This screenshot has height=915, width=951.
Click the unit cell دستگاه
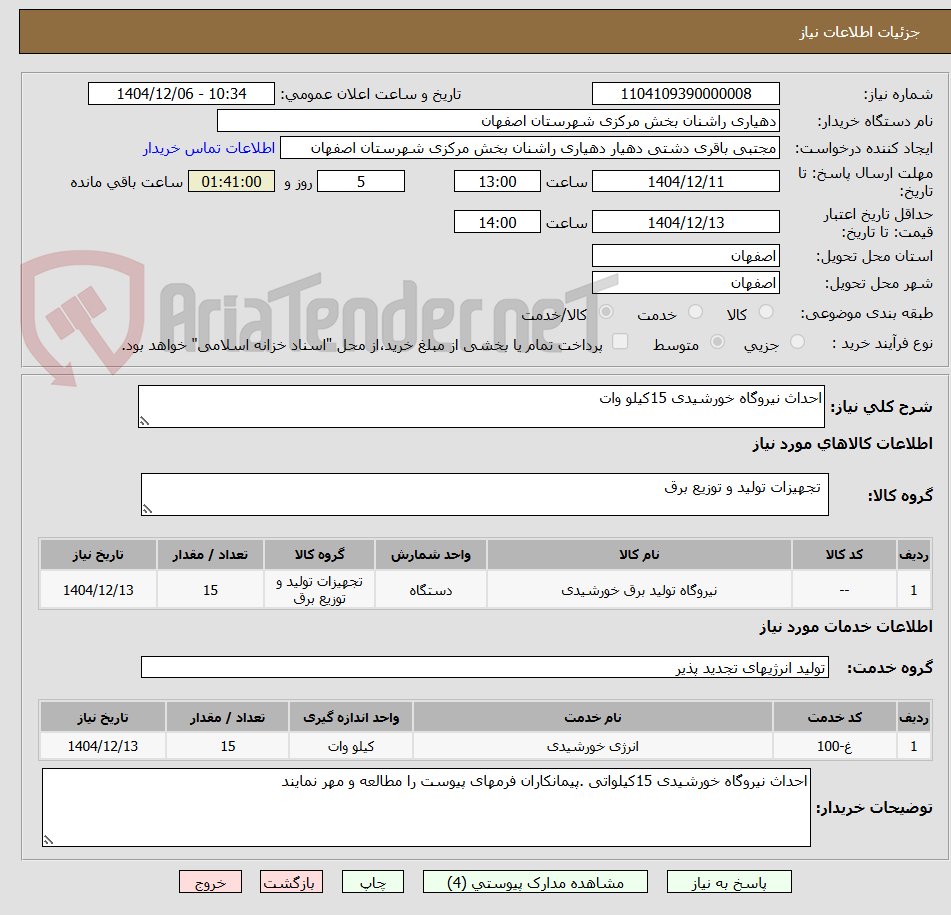tap(431, 589)
